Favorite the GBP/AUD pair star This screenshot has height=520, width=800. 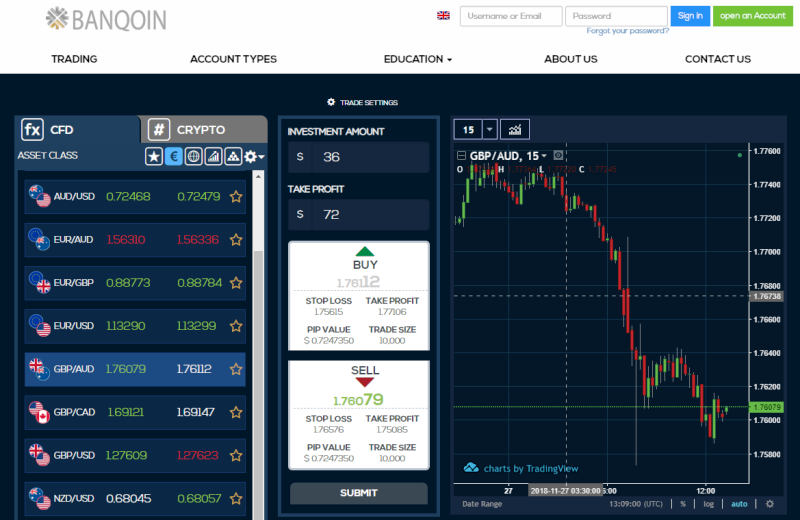click(236, 369)
